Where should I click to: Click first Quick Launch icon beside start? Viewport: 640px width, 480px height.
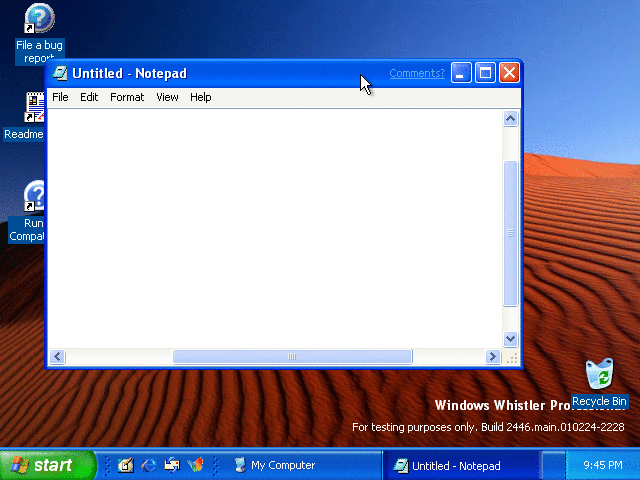[x=126, y=465]
